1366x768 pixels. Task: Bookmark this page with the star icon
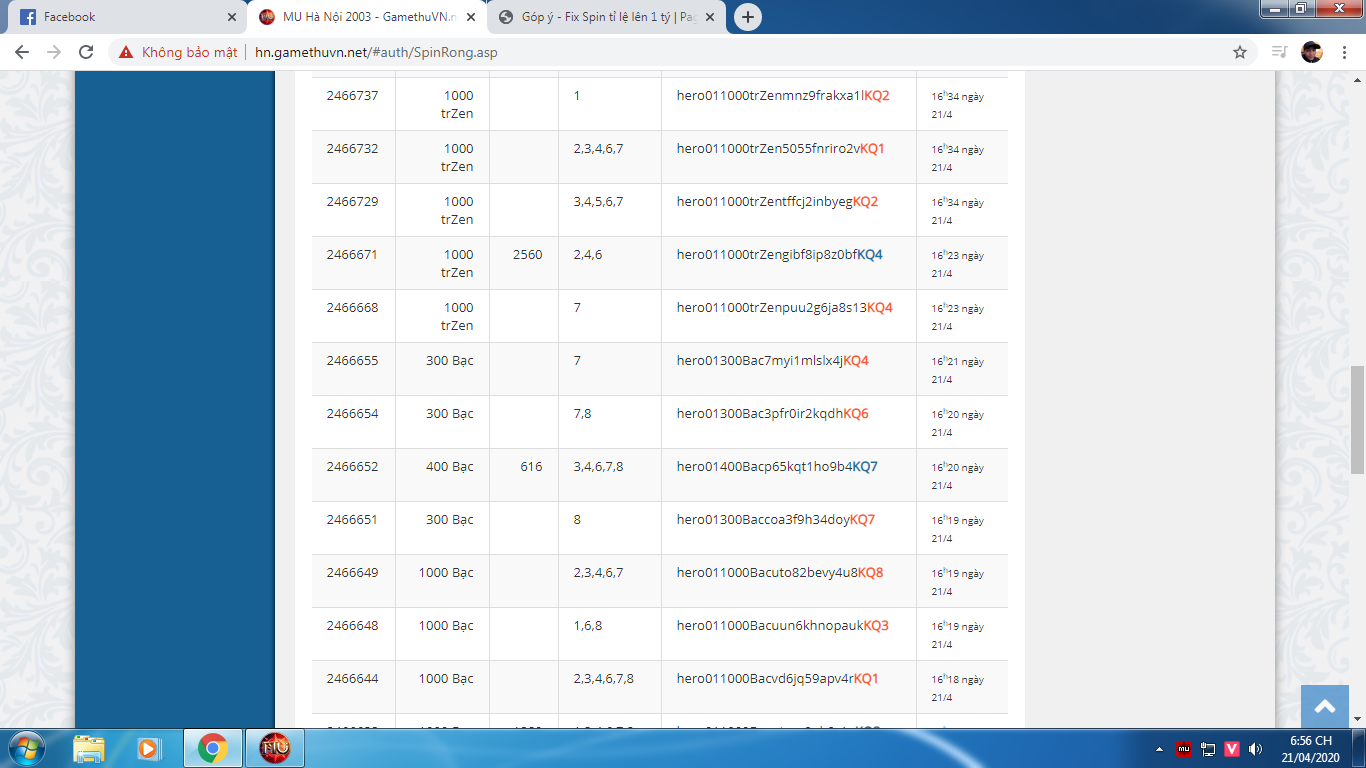click(x=1240, y=52)
